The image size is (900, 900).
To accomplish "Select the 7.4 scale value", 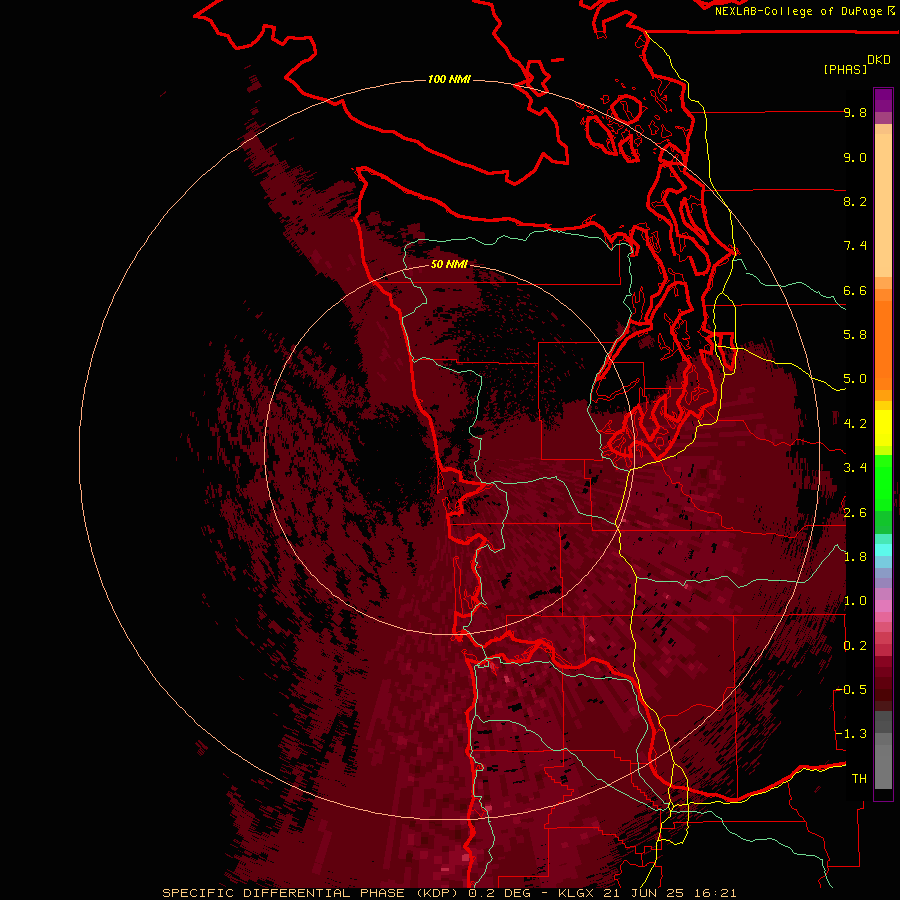I will click(x=855, y=246).
